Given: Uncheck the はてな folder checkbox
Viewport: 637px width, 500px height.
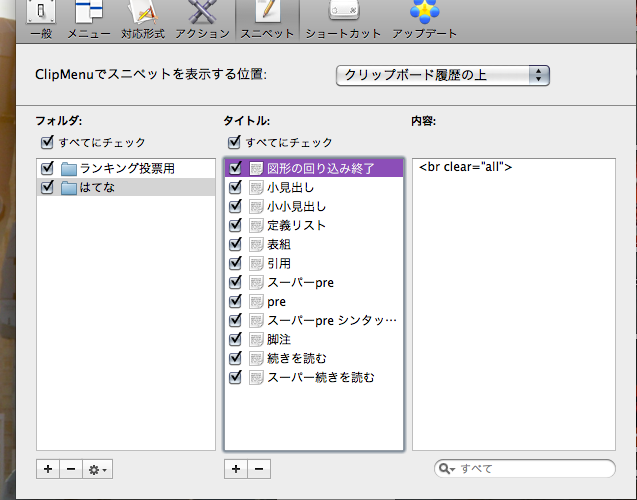Looking at the screenshot, I should [x=47, y=187].
